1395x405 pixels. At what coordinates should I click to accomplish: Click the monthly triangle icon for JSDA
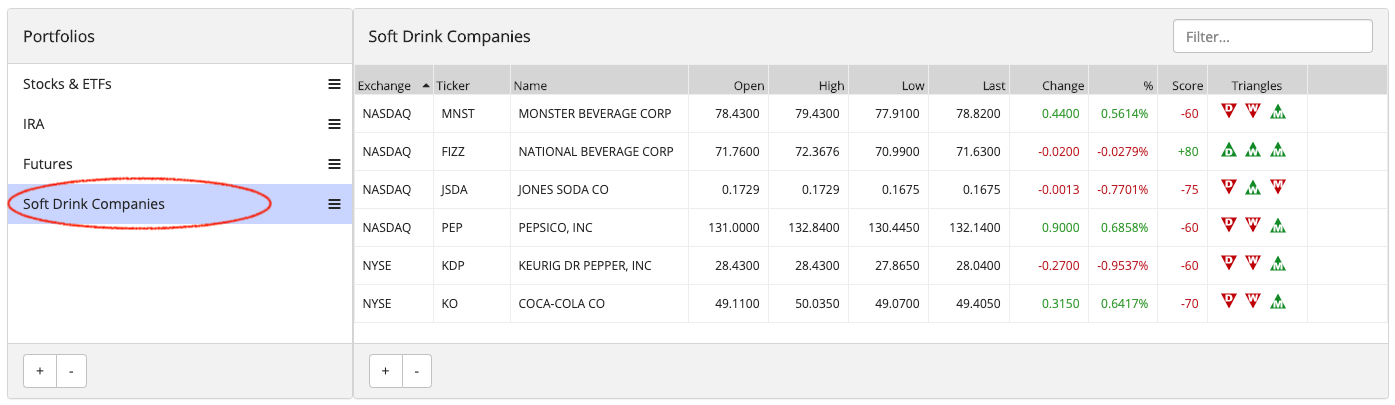coord(1277,188)
